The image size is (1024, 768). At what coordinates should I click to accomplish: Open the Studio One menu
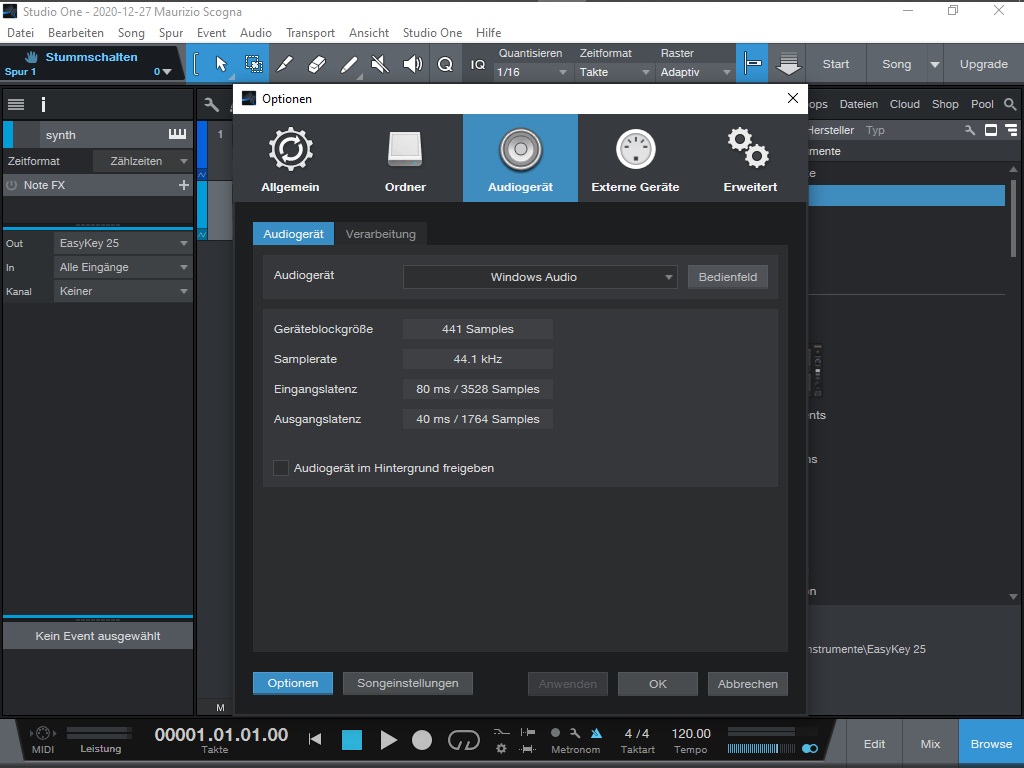[432, 33]
